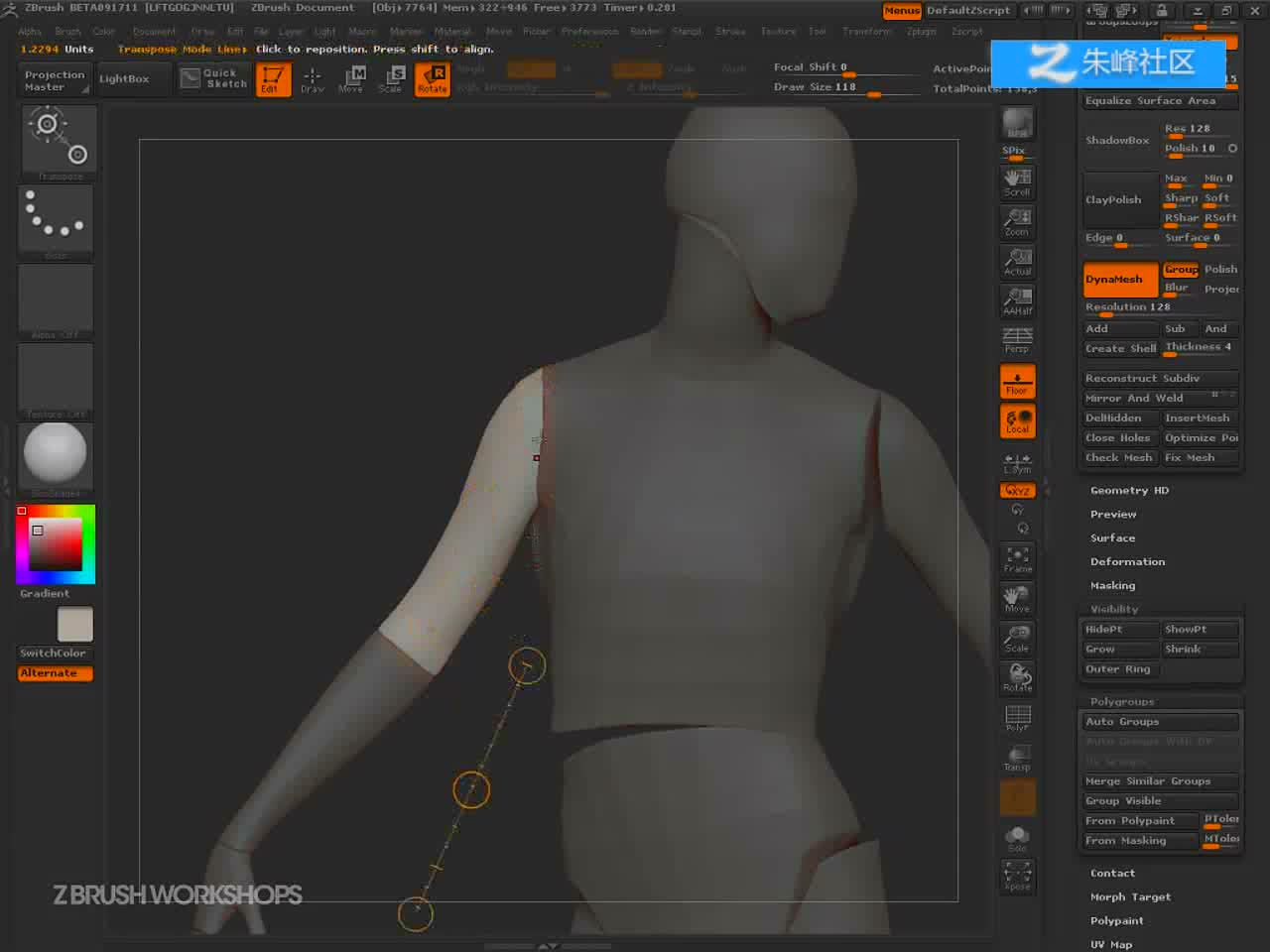
Task: Open the Preferences menu
Action: coord(589,31)
